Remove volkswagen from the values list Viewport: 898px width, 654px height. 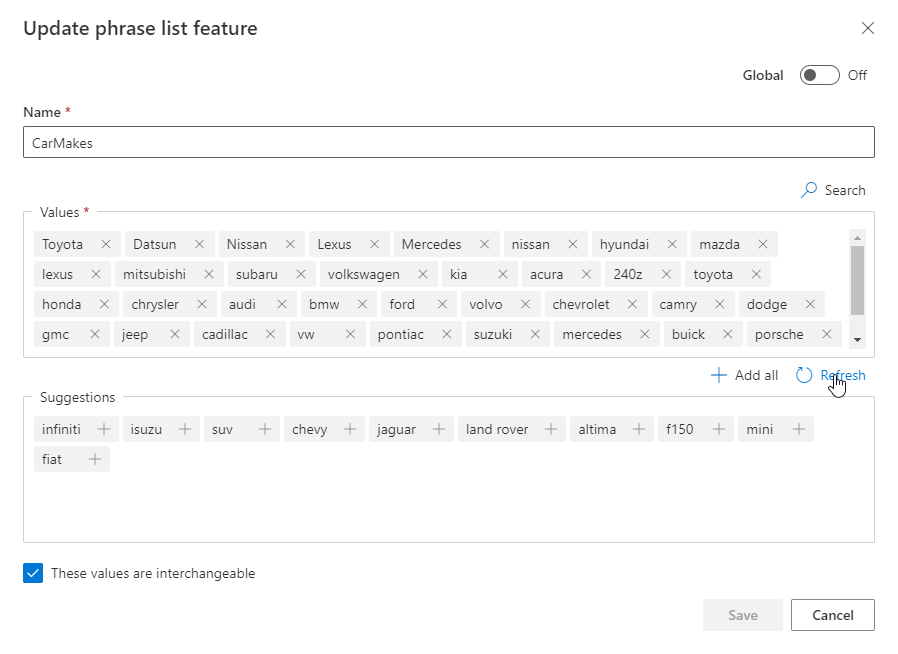(423, 274)
